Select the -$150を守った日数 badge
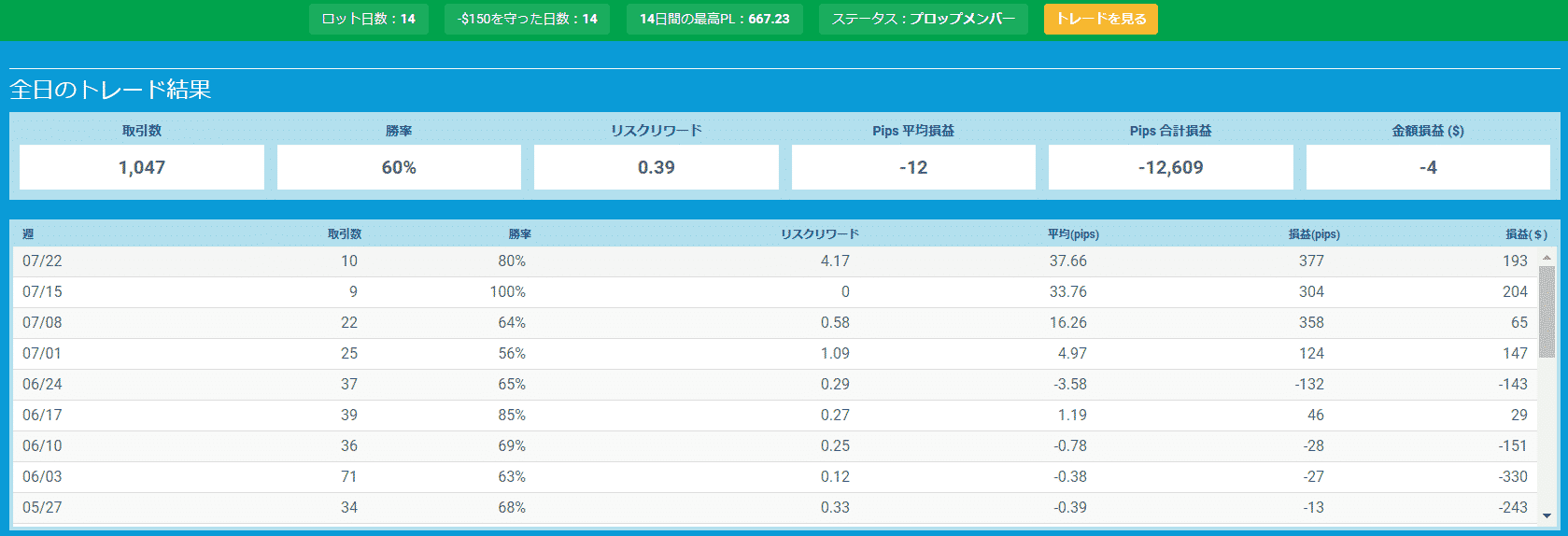This screenshot has width=1568, height=536. click(x=527, y=19)
